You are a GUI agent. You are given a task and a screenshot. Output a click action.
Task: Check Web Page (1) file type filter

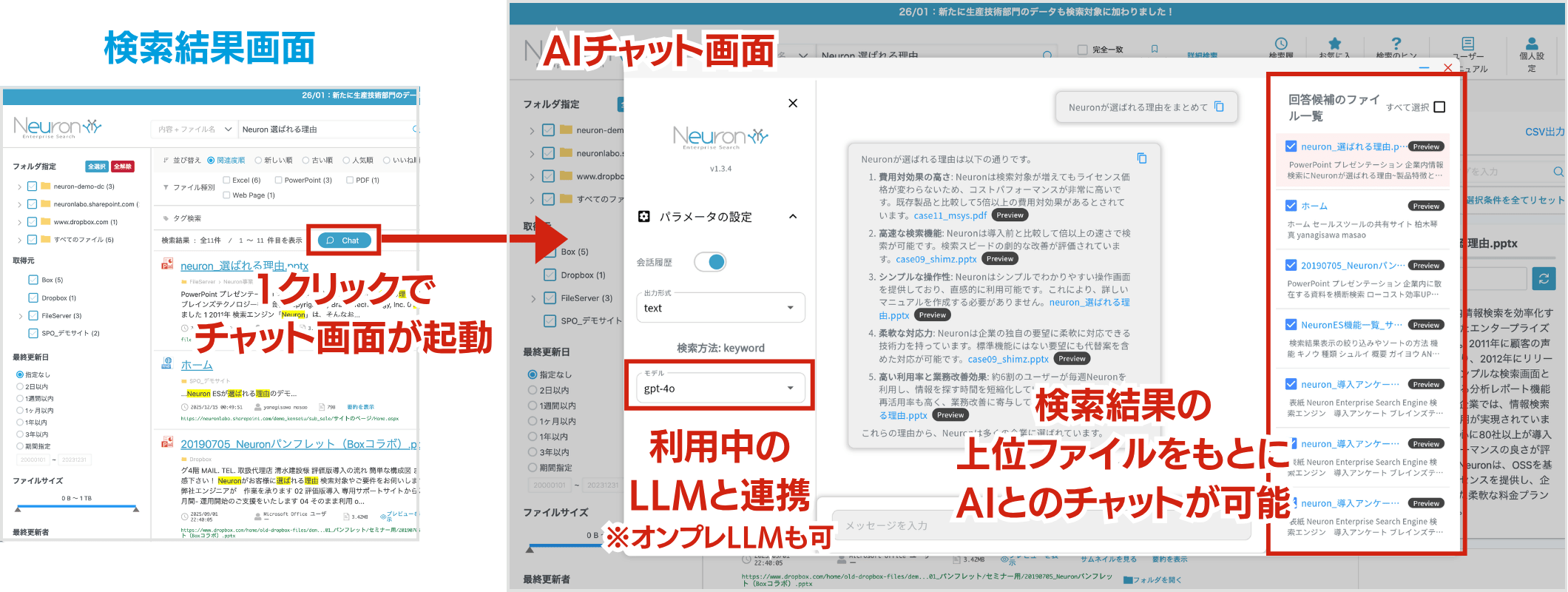226,195
